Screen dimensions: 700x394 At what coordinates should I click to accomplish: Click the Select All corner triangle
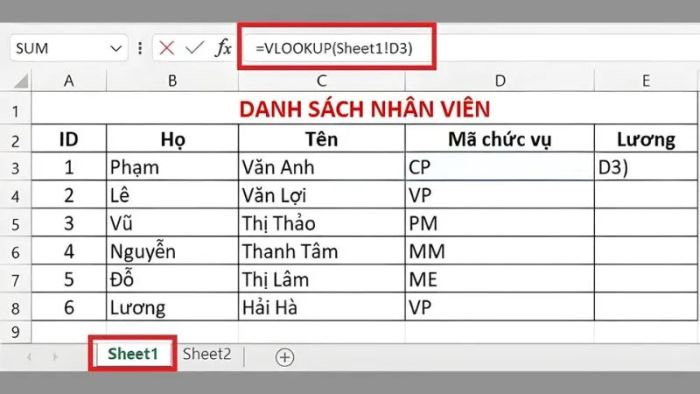(x=21, y=81)
